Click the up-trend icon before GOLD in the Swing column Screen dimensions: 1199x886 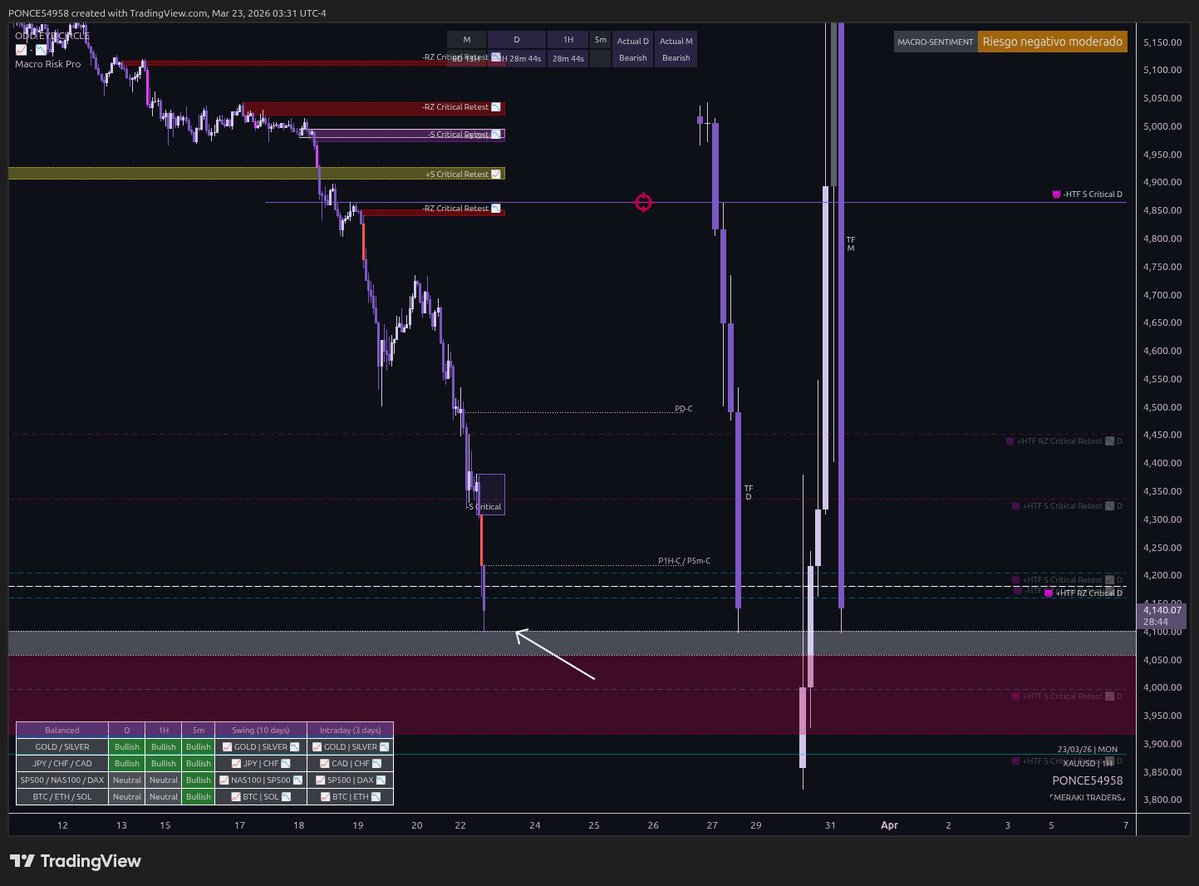coord(227,747)
